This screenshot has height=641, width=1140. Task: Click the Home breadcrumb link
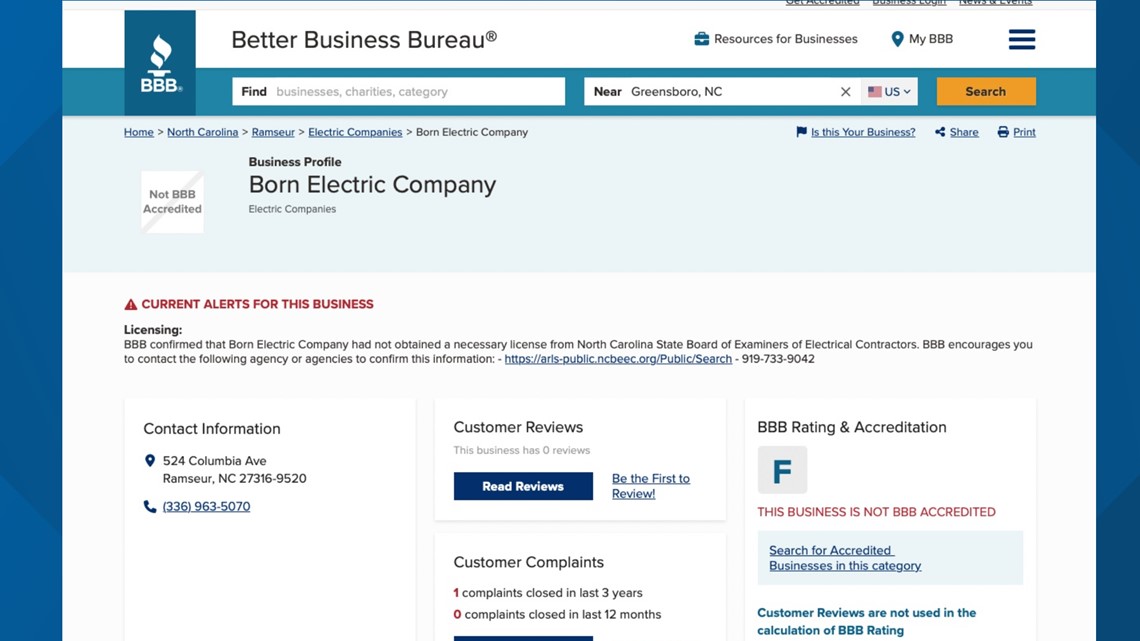(x=139, y=132)
